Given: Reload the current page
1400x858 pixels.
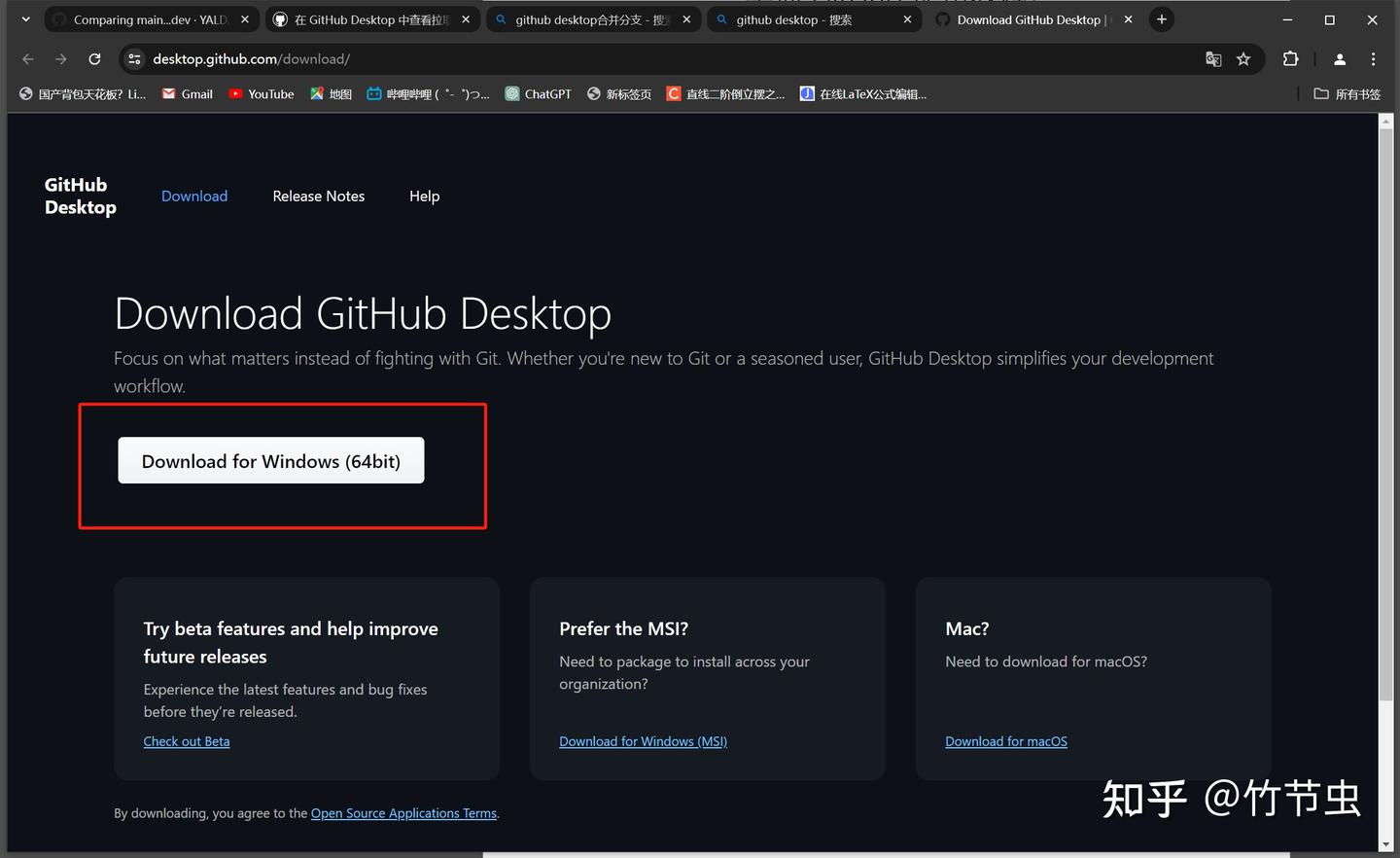Looking at the screenshot, I should click(94, 59).
